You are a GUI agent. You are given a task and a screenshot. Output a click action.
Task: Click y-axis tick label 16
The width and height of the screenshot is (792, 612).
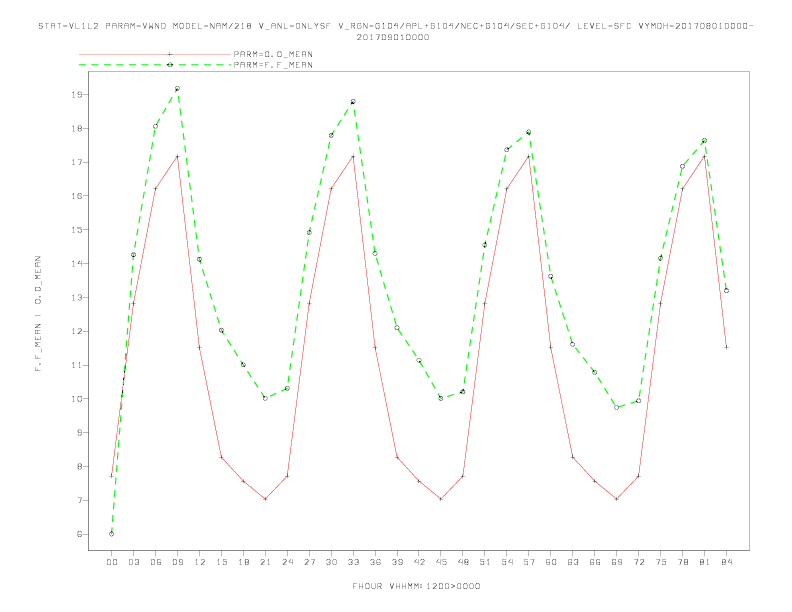(x=77, y=195)
